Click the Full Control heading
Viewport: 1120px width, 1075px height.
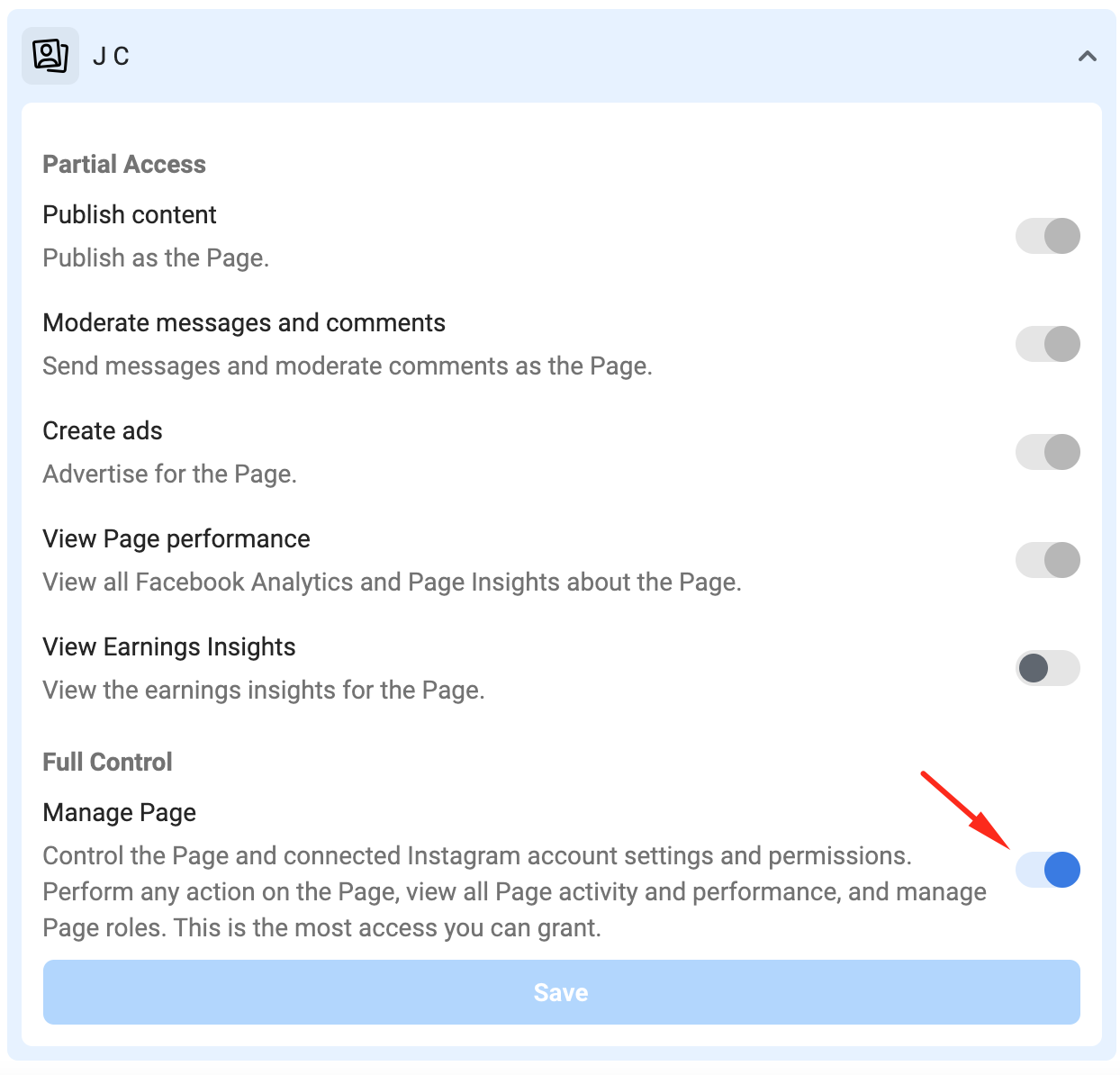(107, 762)
